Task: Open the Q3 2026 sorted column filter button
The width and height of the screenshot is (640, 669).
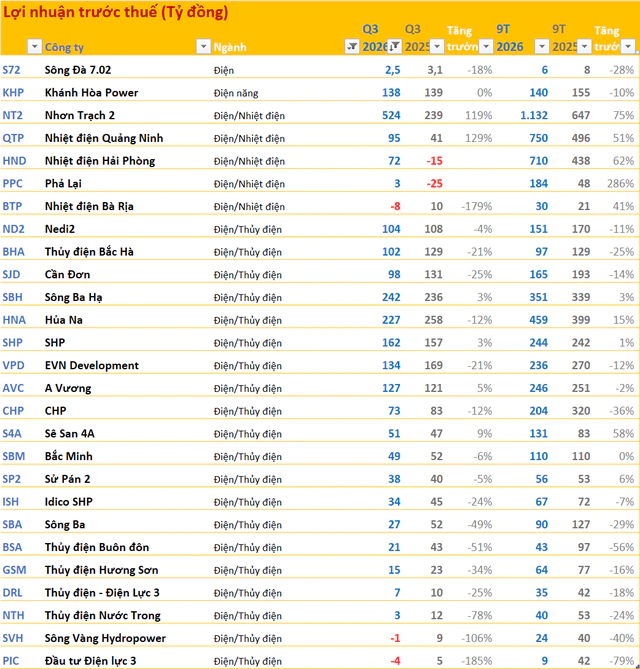Action: [x=395, y=46]
